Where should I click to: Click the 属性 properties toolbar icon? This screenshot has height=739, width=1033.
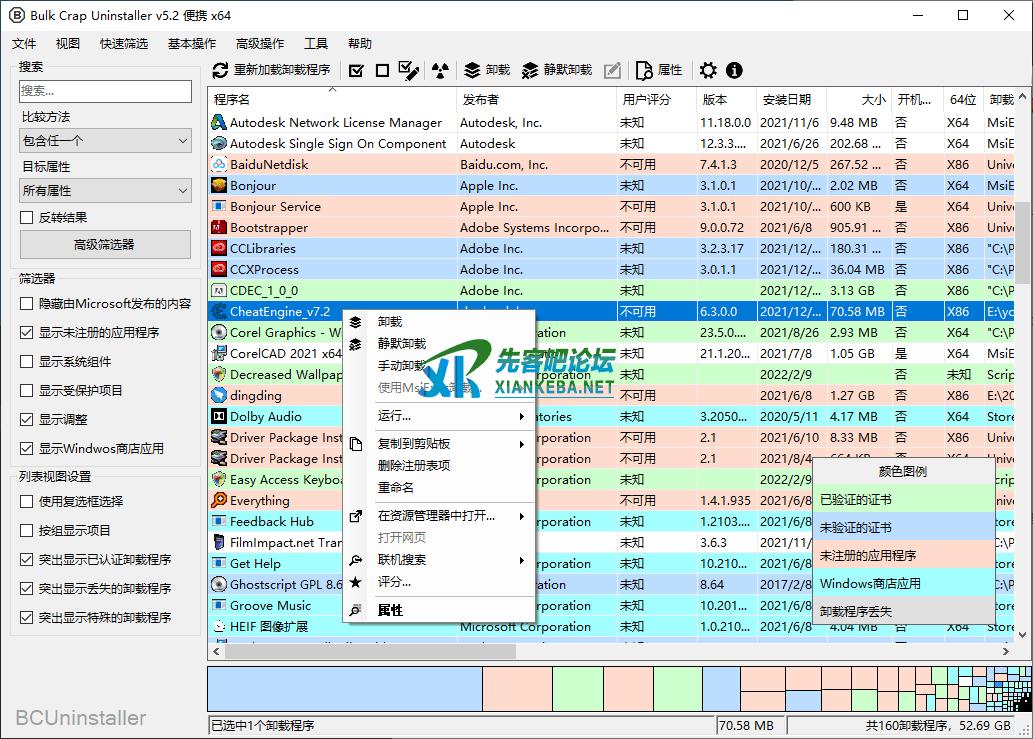point(659,70)
